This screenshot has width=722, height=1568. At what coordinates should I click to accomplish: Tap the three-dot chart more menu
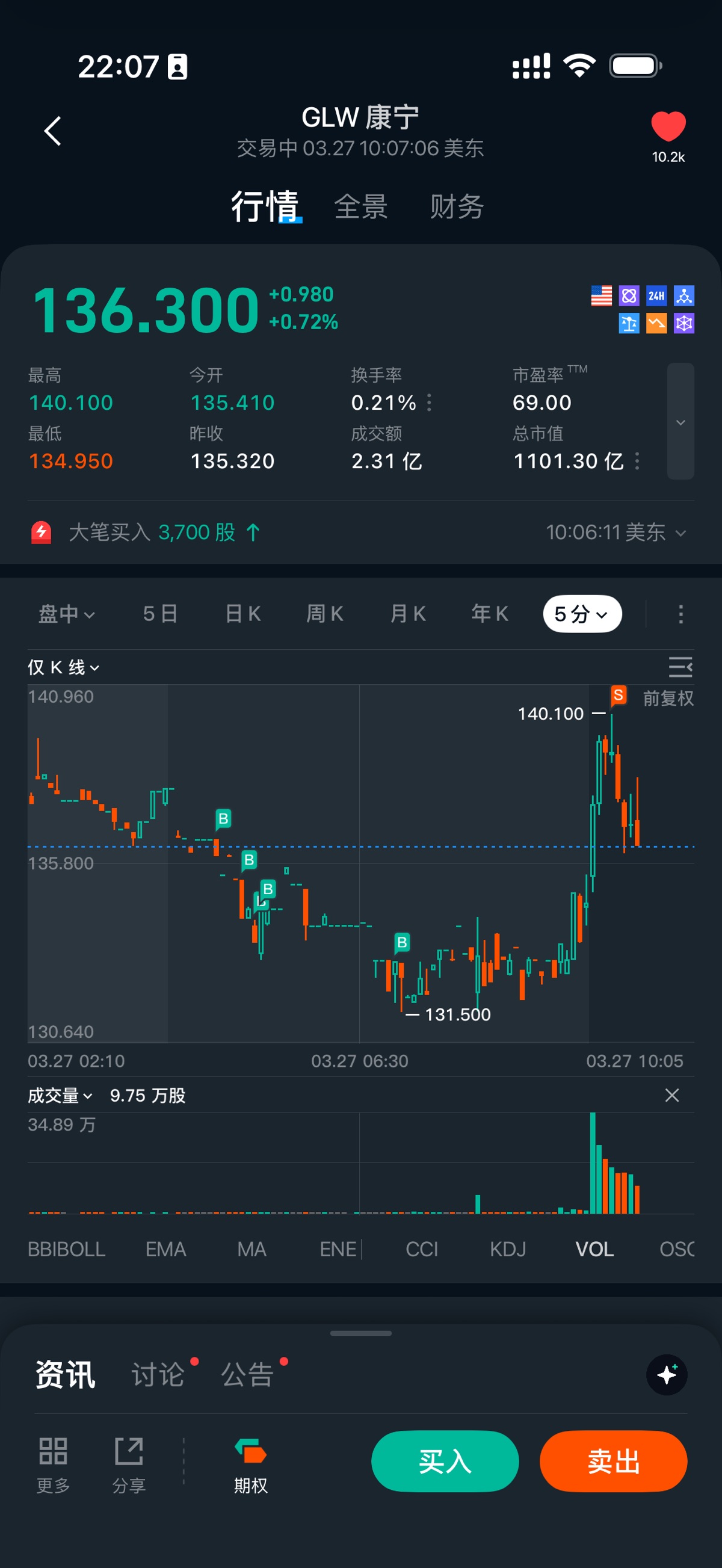680,614
